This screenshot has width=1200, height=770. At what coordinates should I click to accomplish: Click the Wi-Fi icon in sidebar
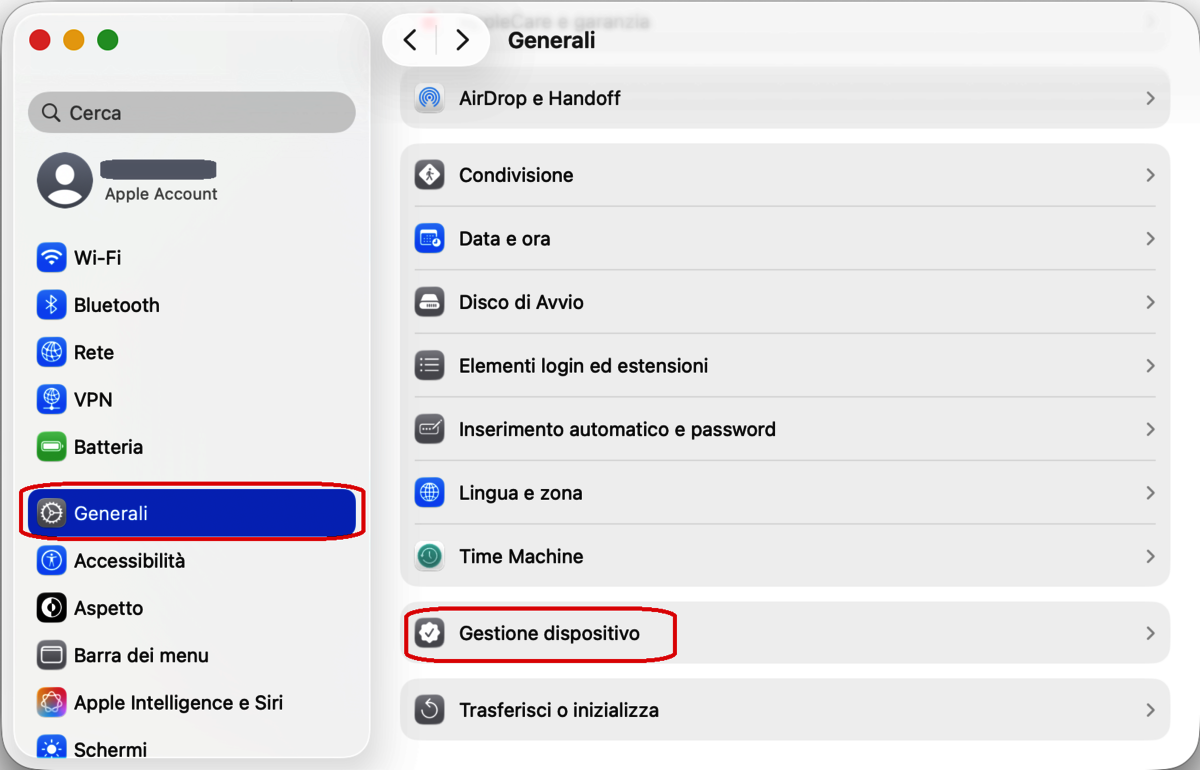[x=51, y=258]
